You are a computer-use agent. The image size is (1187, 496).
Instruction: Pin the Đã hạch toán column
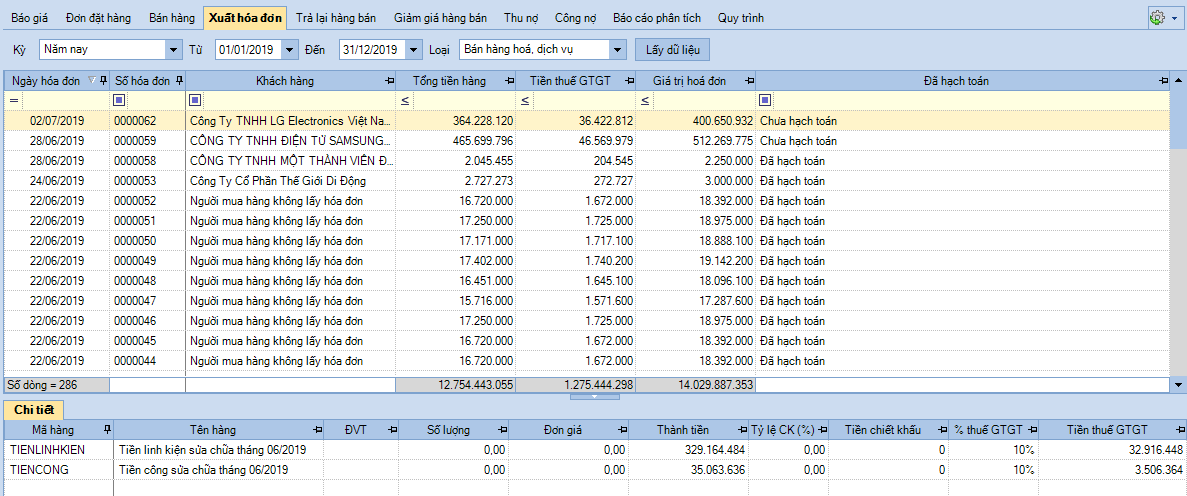click(x=1164, y=80)
